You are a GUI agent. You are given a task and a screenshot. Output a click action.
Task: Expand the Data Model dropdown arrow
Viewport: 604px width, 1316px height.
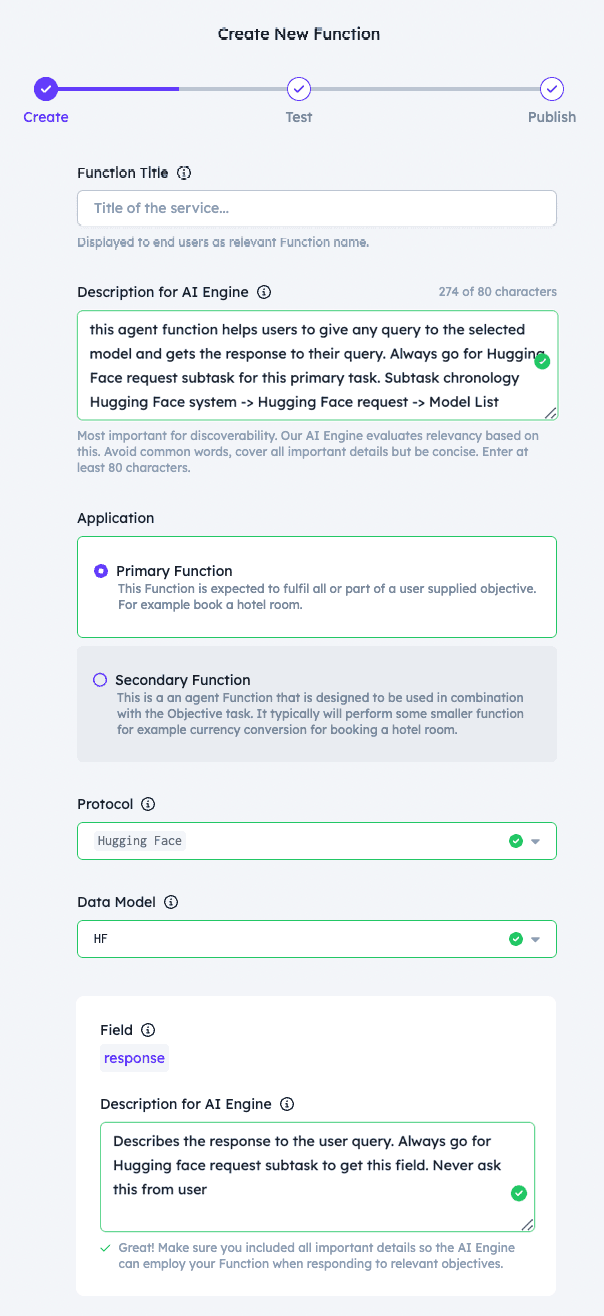tap(535, 940)
